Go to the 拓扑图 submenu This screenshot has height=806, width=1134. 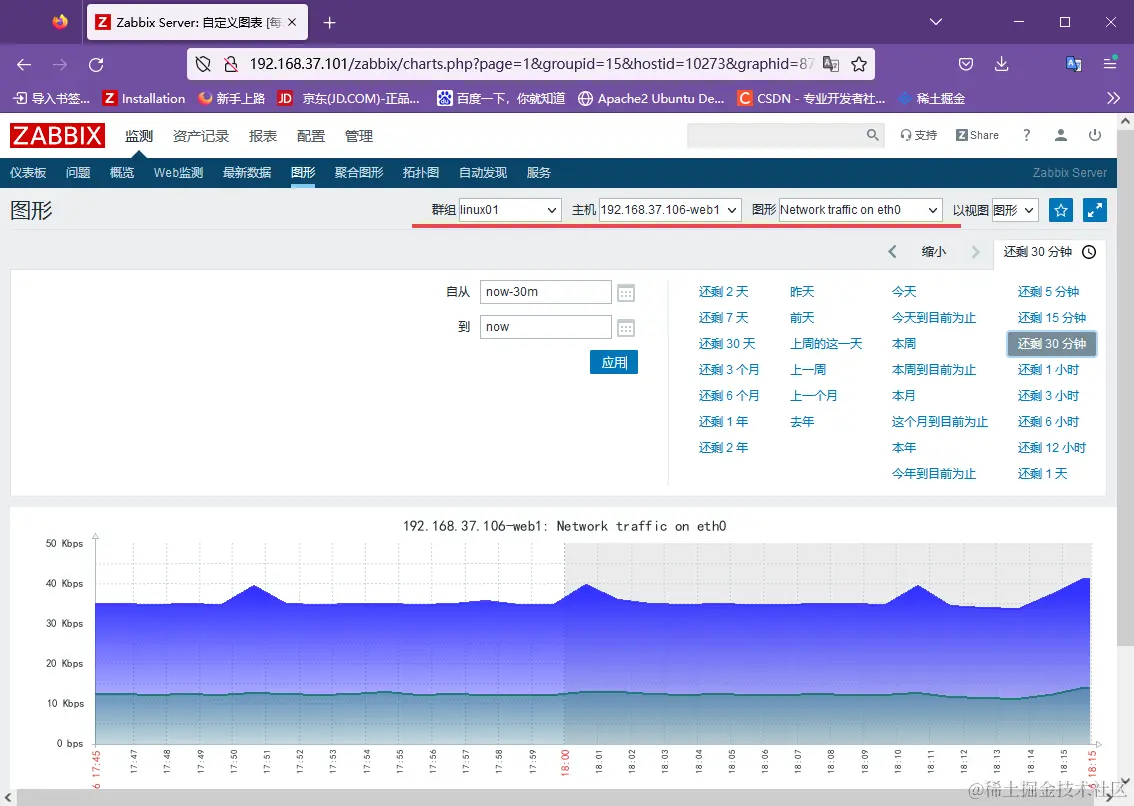(x=421, y=173)
